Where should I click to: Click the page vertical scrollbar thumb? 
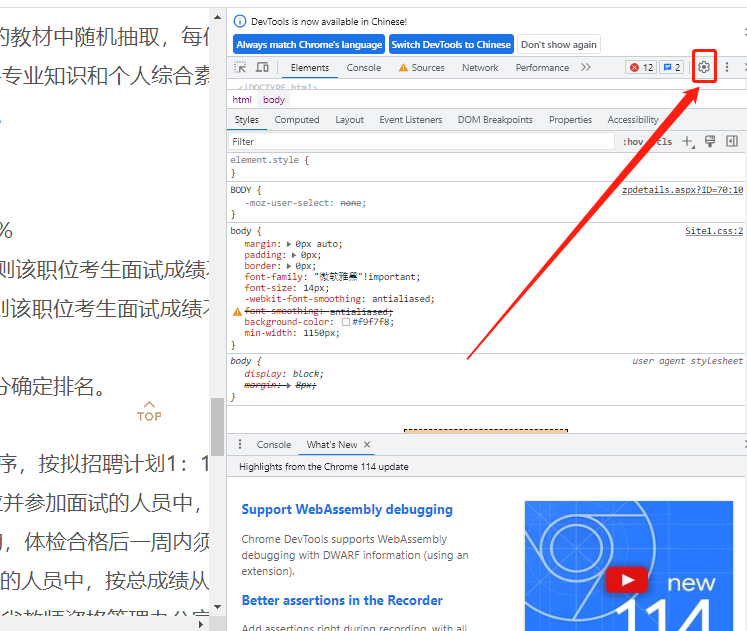coord(218,426)
